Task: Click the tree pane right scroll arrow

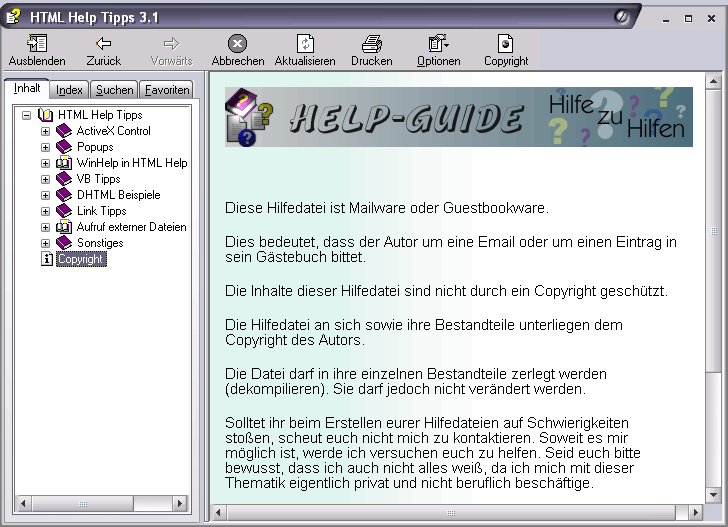Action: pyautogui.click(x=180, y=503)
